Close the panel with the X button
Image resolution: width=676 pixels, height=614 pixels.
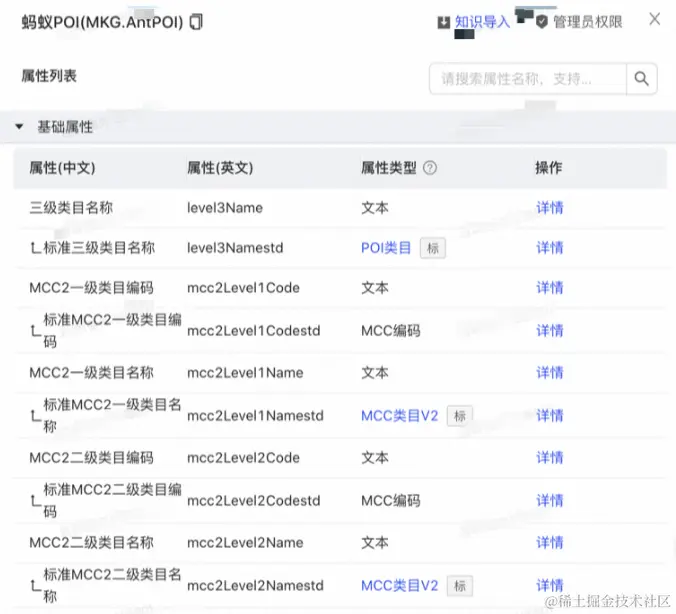point(654,19)
